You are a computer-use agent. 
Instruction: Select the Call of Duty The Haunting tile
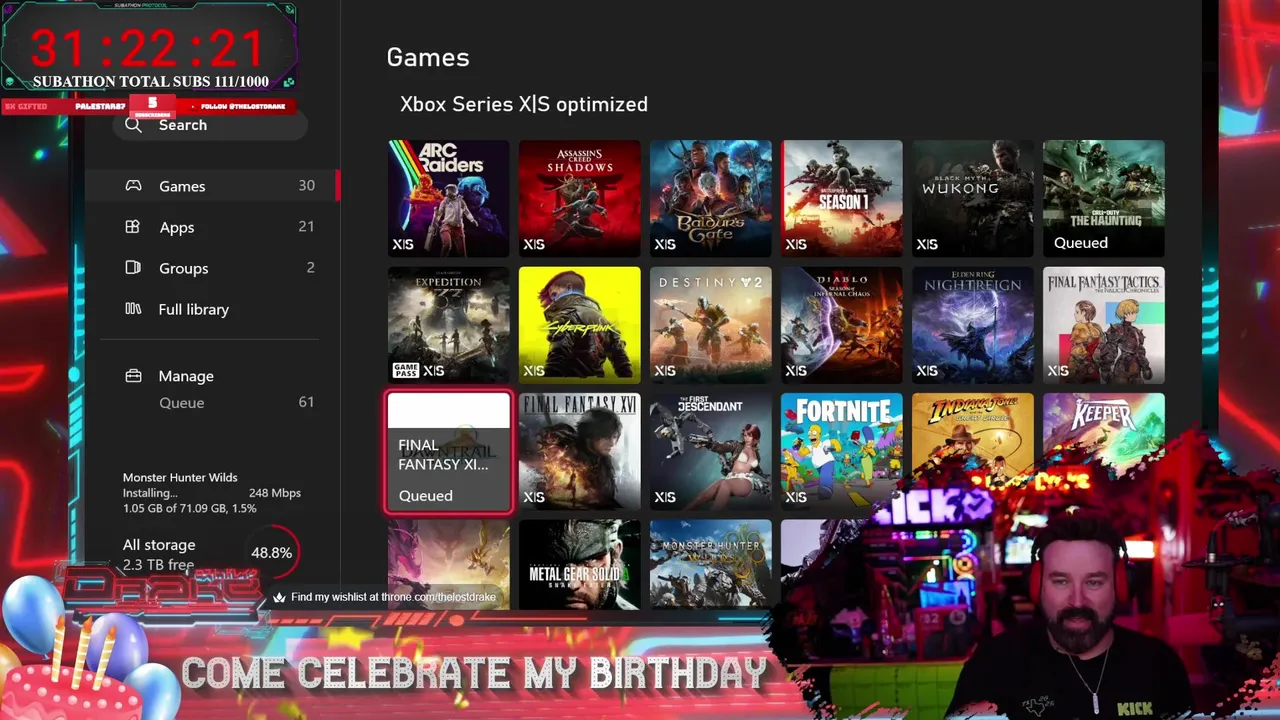(1103, 198)
